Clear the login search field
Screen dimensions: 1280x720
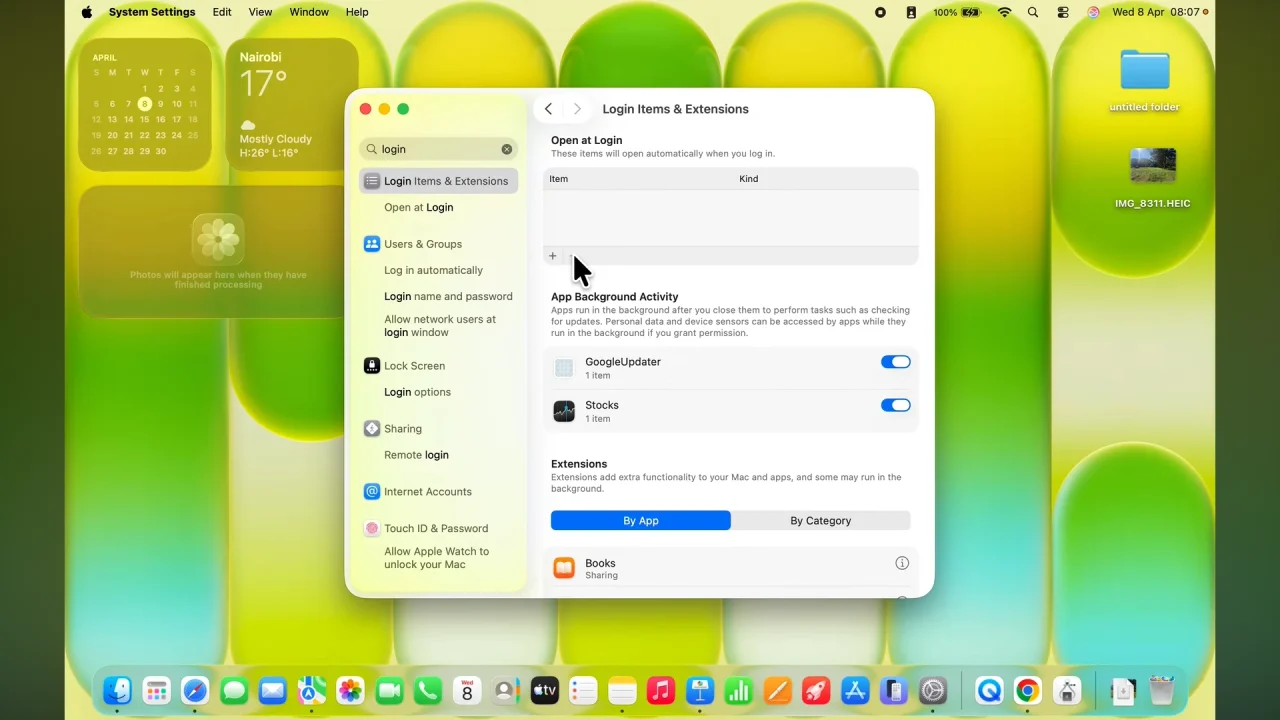coord(506,148)
